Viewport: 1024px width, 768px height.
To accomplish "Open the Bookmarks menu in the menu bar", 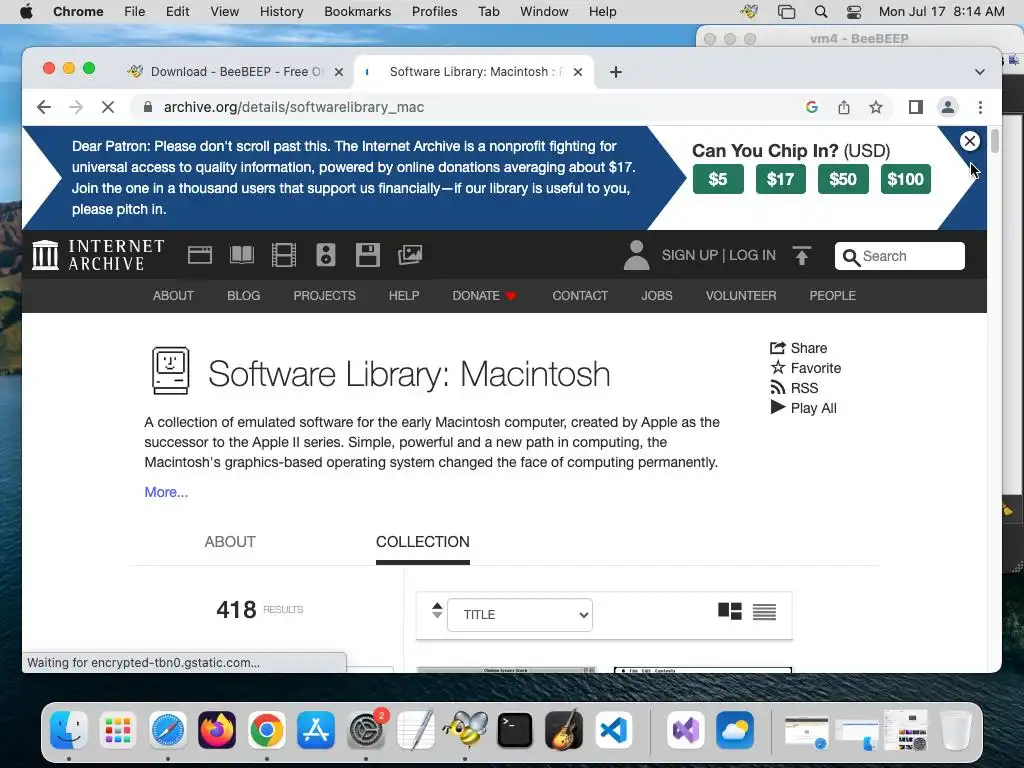I will (358, 12).
